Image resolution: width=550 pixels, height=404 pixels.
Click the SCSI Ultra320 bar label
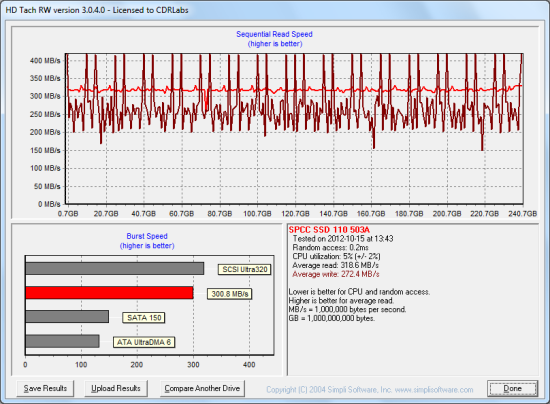click(244, 269)
